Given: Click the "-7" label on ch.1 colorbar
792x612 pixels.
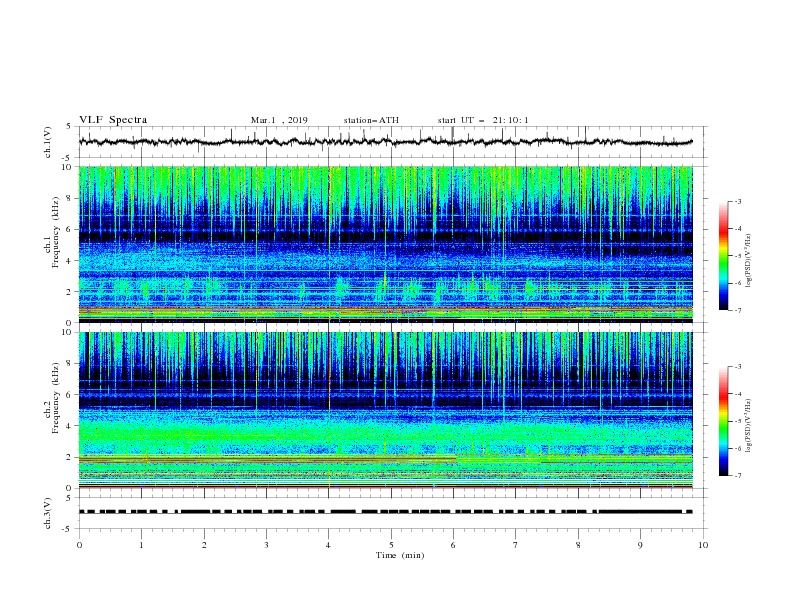Looking at the screenshot, I should (738, 310).
